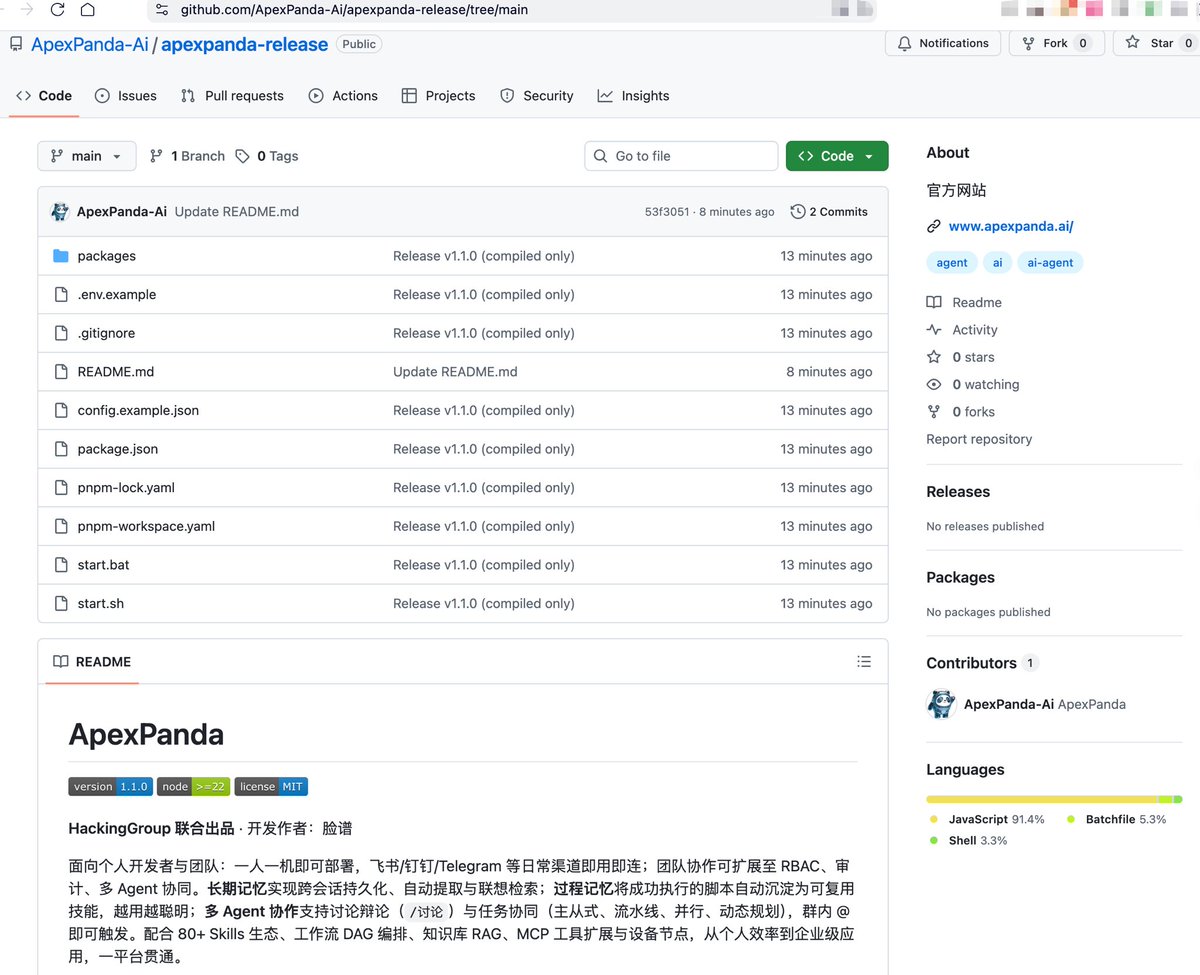Open the Actions tab
The height and width of the screenshot is (975, 1200).
343,95
